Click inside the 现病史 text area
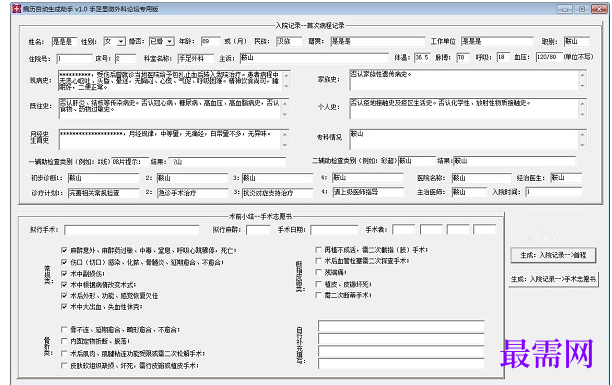 (171, 80)
